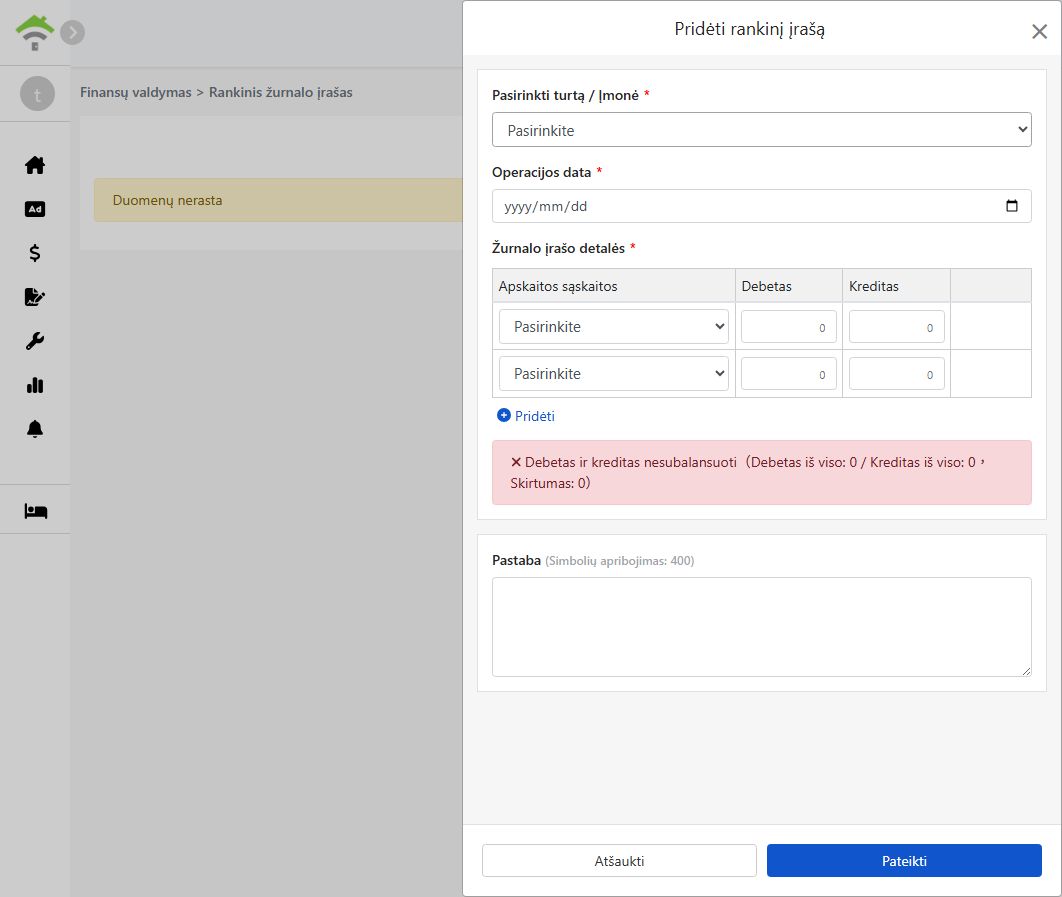Screen dimensions: 1062x897
Task: Open the wrench maintenance icon
Action: click(x=35, y=341)
